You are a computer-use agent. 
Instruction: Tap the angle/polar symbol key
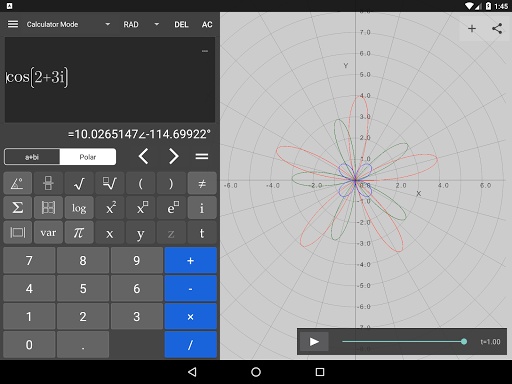(x=18, y=183)
